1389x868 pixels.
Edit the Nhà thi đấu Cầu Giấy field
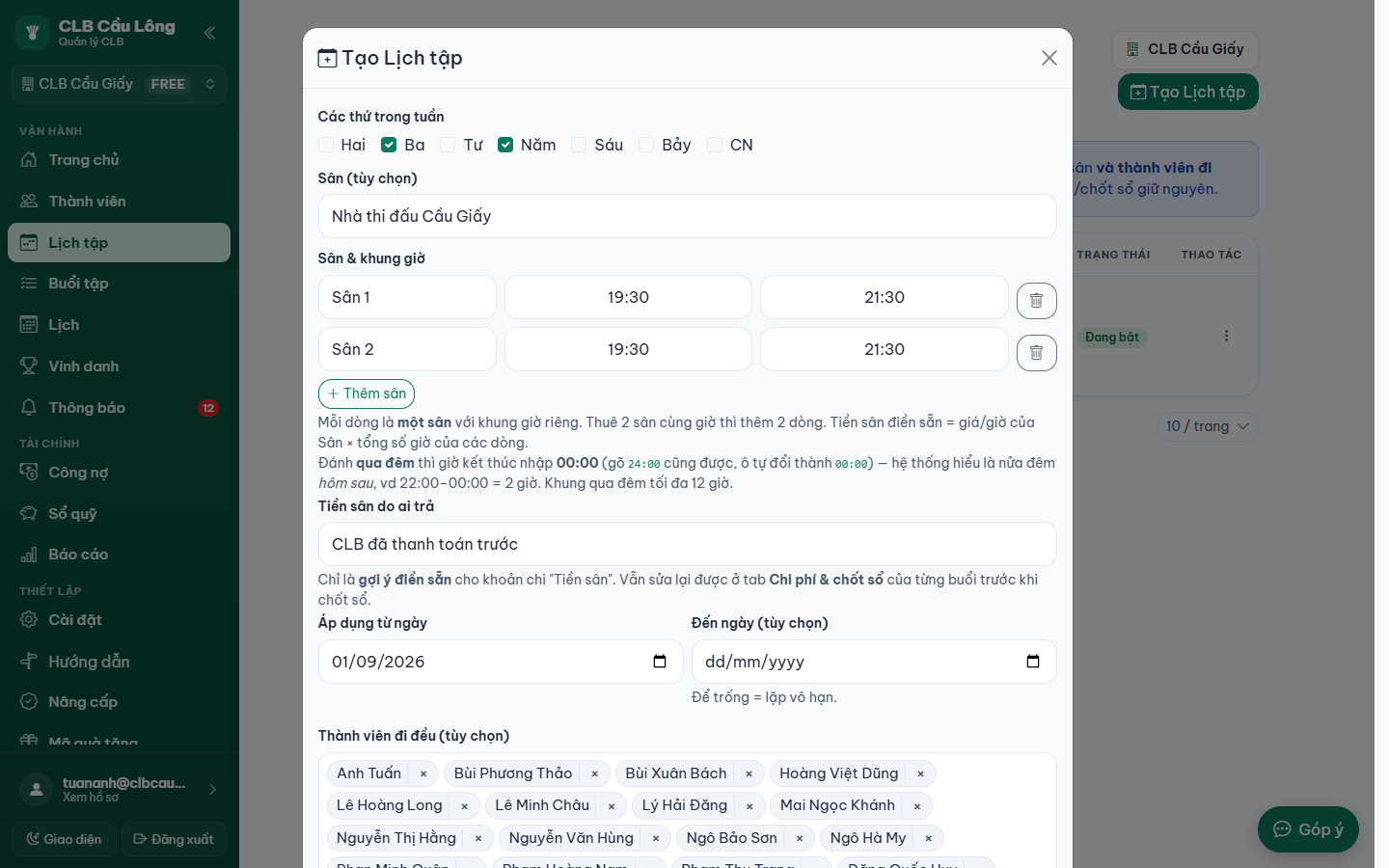click(x=688, y=216)
